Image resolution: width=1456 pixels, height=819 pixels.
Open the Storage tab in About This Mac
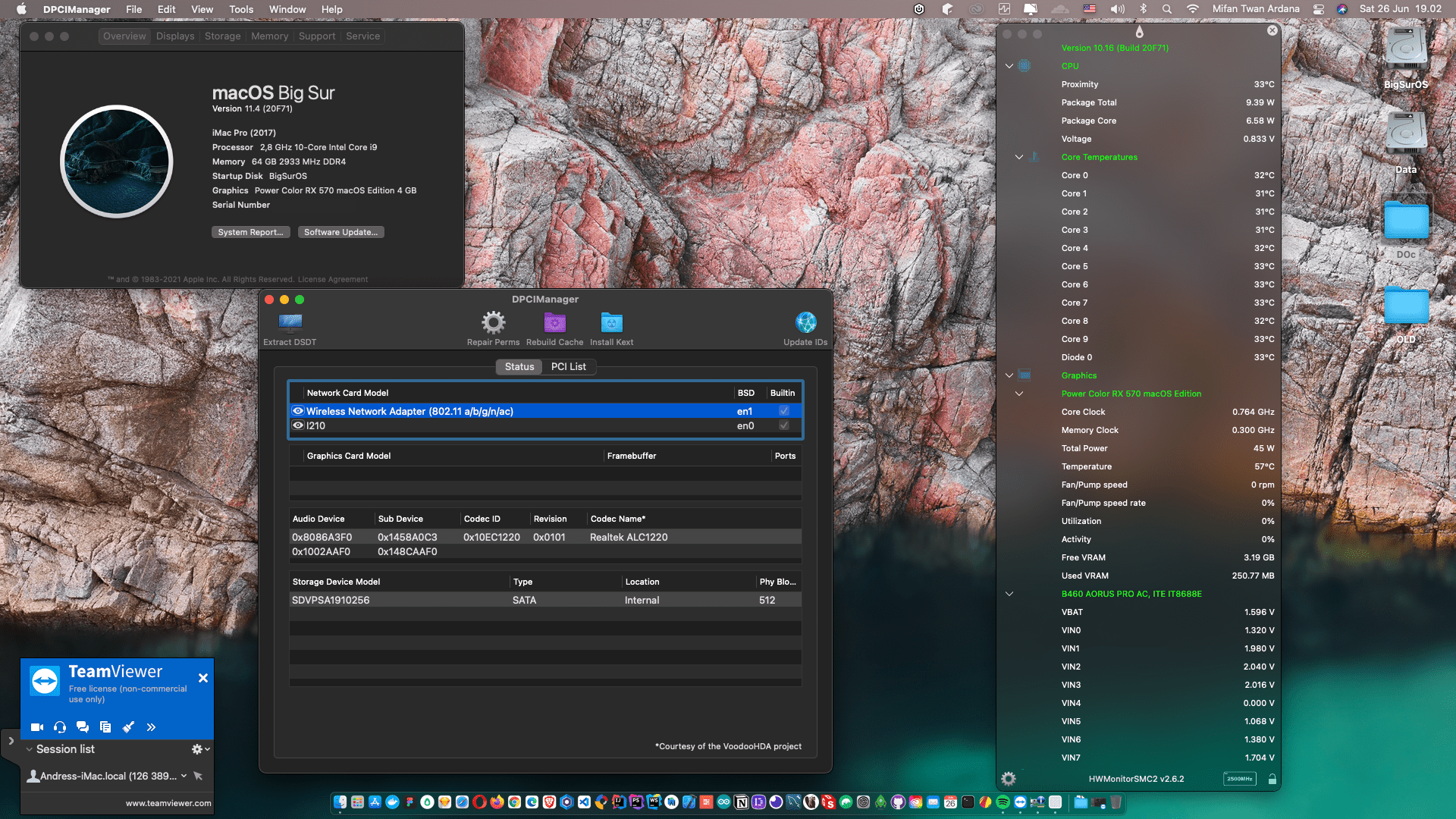223,36
